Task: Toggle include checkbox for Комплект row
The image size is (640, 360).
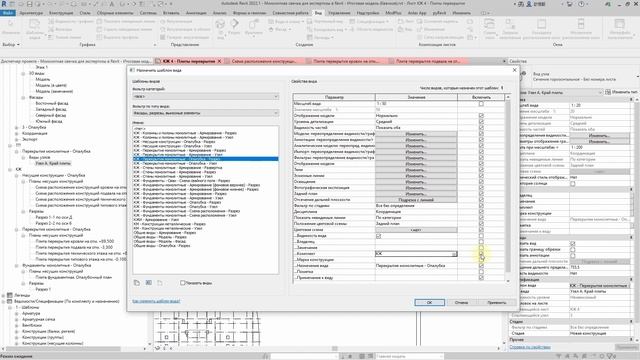Action: click(x=481, y=253)
